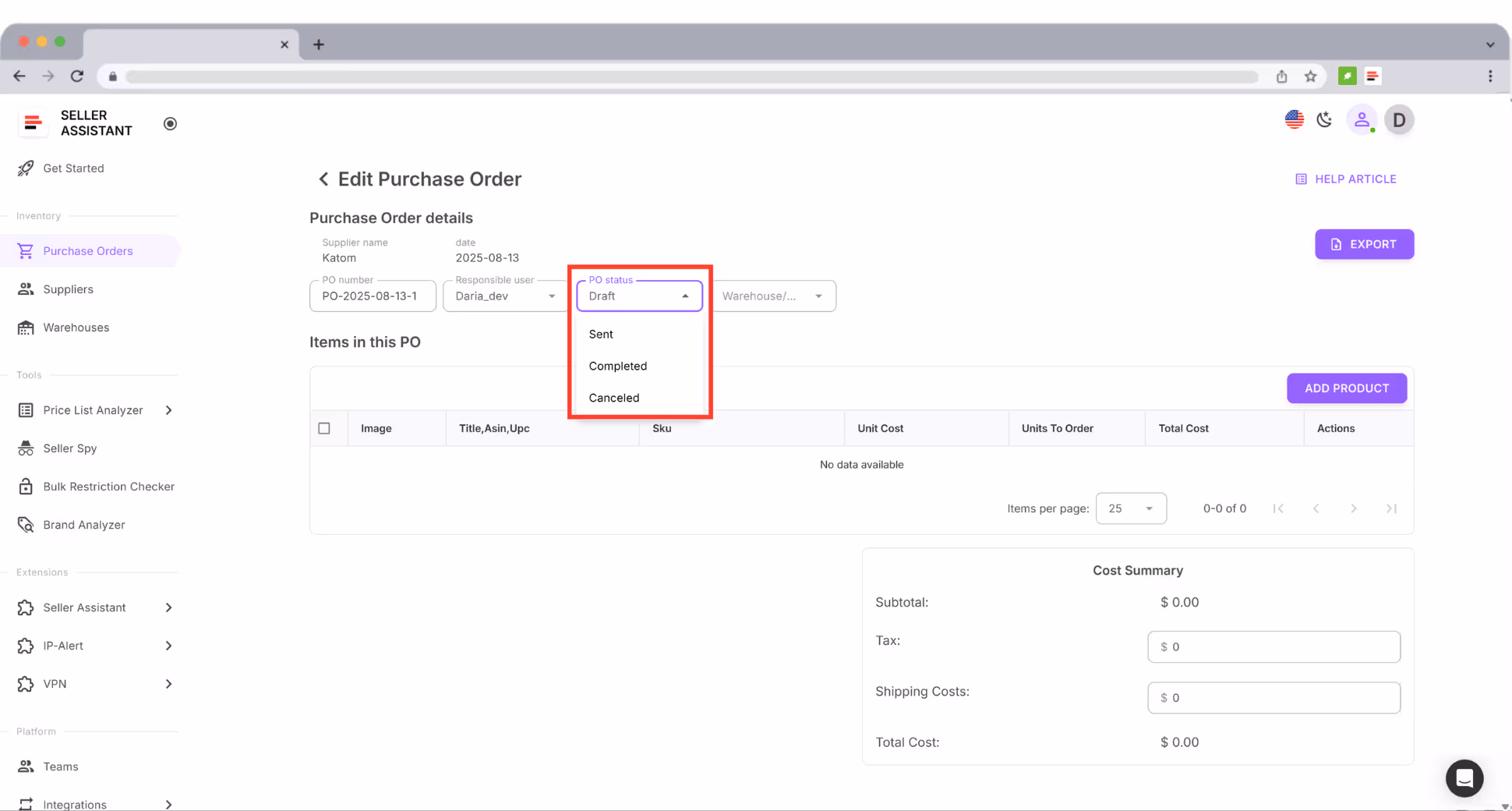This screenshot has height=811, width=1512.
Task: Open the Responsible user dropdown
Action: (x=505, y=296)
